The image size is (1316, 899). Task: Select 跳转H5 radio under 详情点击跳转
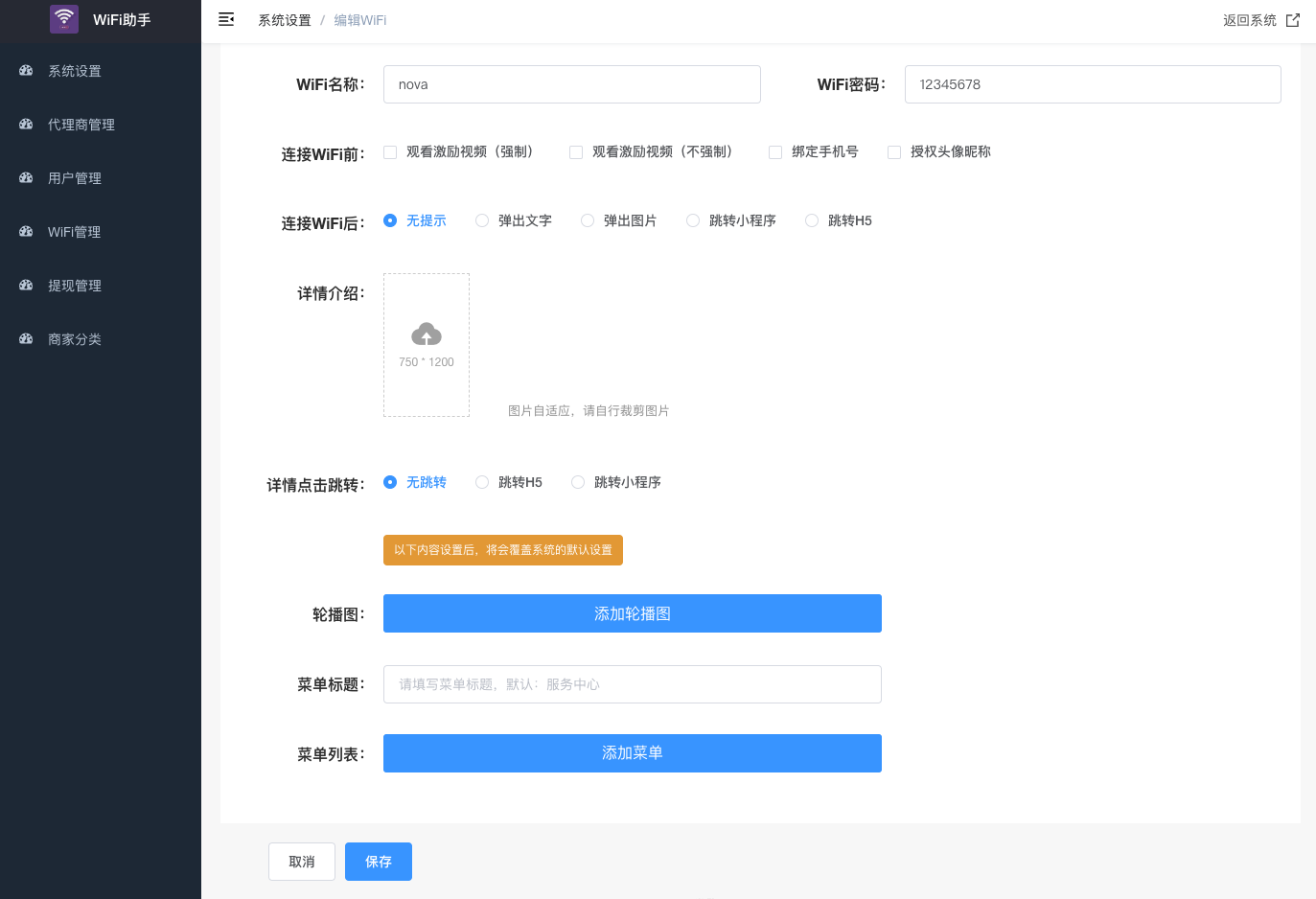click(482, 482)
